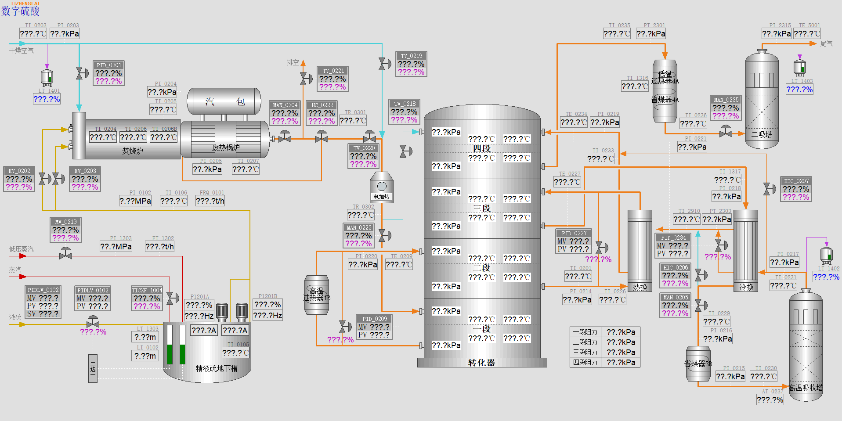Select the FRQ_0101 flow t/h value field

pos(210,201)
